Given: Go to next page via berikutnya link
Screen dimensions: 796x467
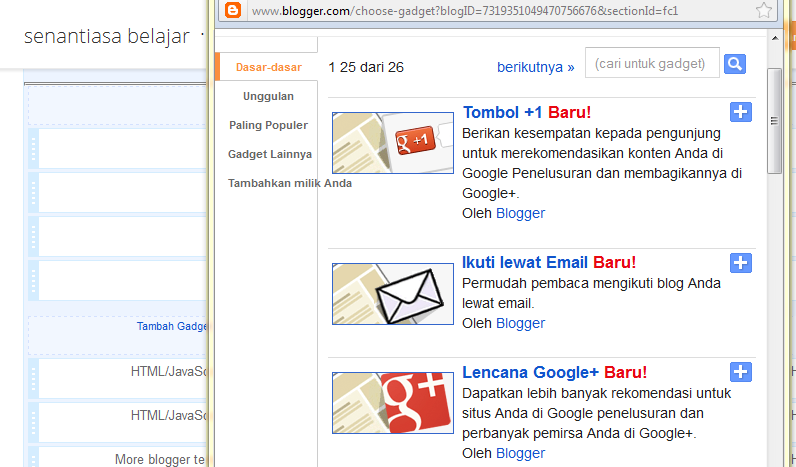Looking at the screenshot, I should (536, 67).
